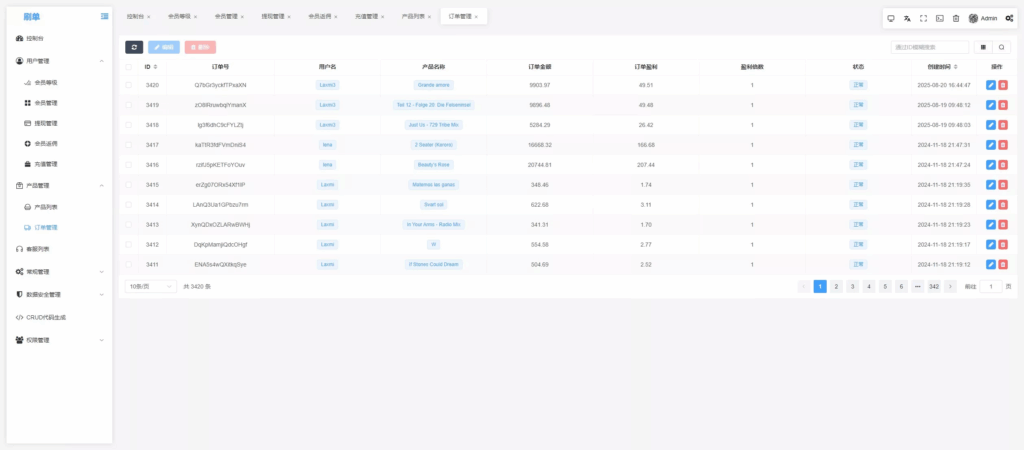Open the settings gears icon beside Admin
This screenshot has width=1024, height=450.
pyautogui.click(x=1009, y=18)
